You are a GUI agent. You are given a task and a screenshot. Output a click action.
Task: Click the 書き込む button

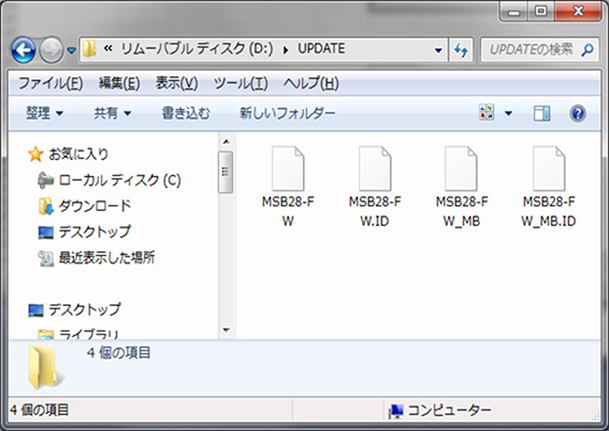click(185, 113)
